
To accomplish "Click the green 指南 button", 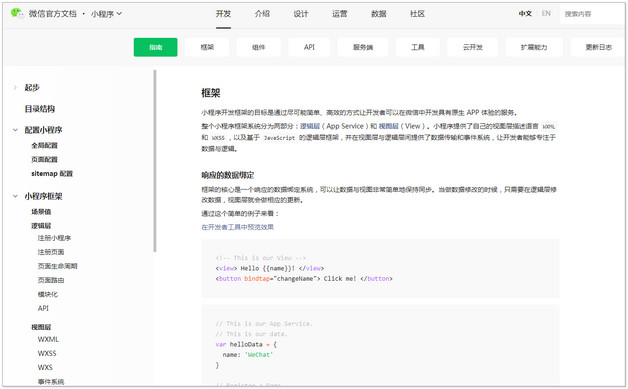I will pyautogui.click(x=155, y=47).
